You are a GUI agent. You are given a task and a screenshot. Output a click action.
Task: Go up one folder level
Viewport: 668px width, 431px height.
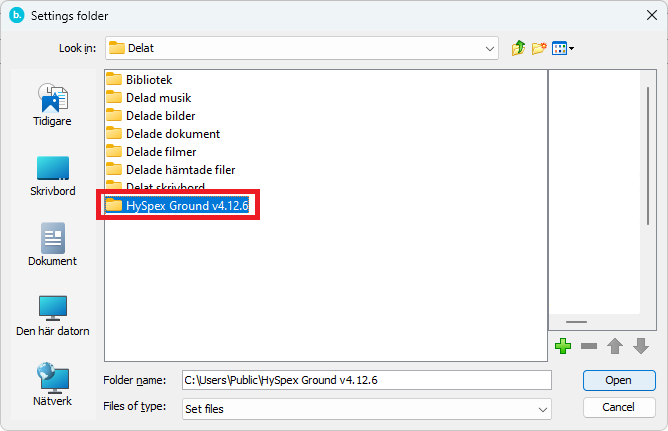518,48
